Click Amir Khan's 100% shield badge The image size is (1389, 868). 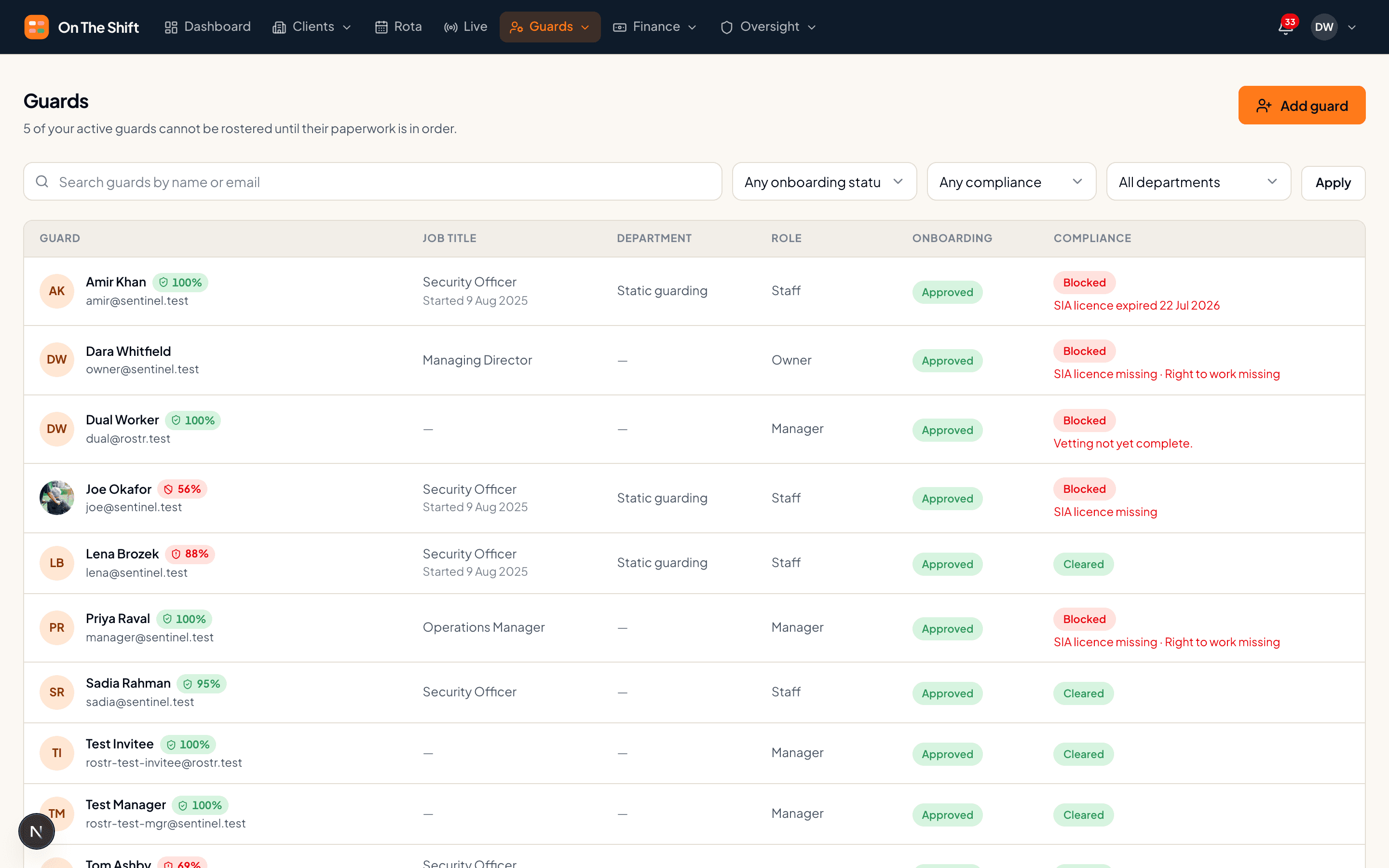click(x=180, y=283)
